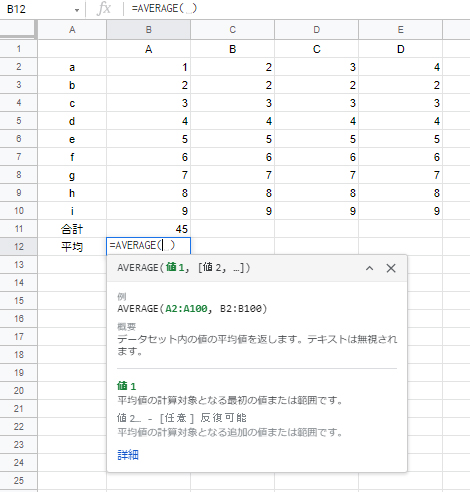Select column A header
The height and width of the screenshot is (492, 470).
72,30
